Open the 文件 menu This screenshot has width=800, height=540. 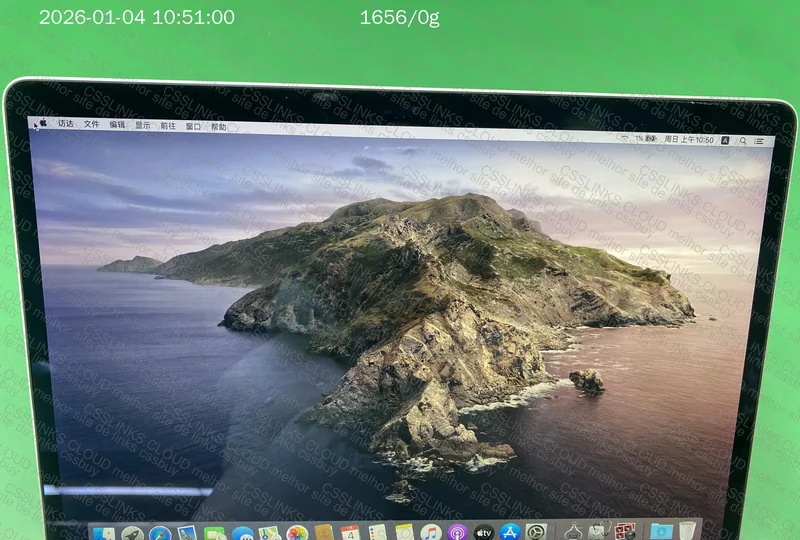(x=91, y=124)
